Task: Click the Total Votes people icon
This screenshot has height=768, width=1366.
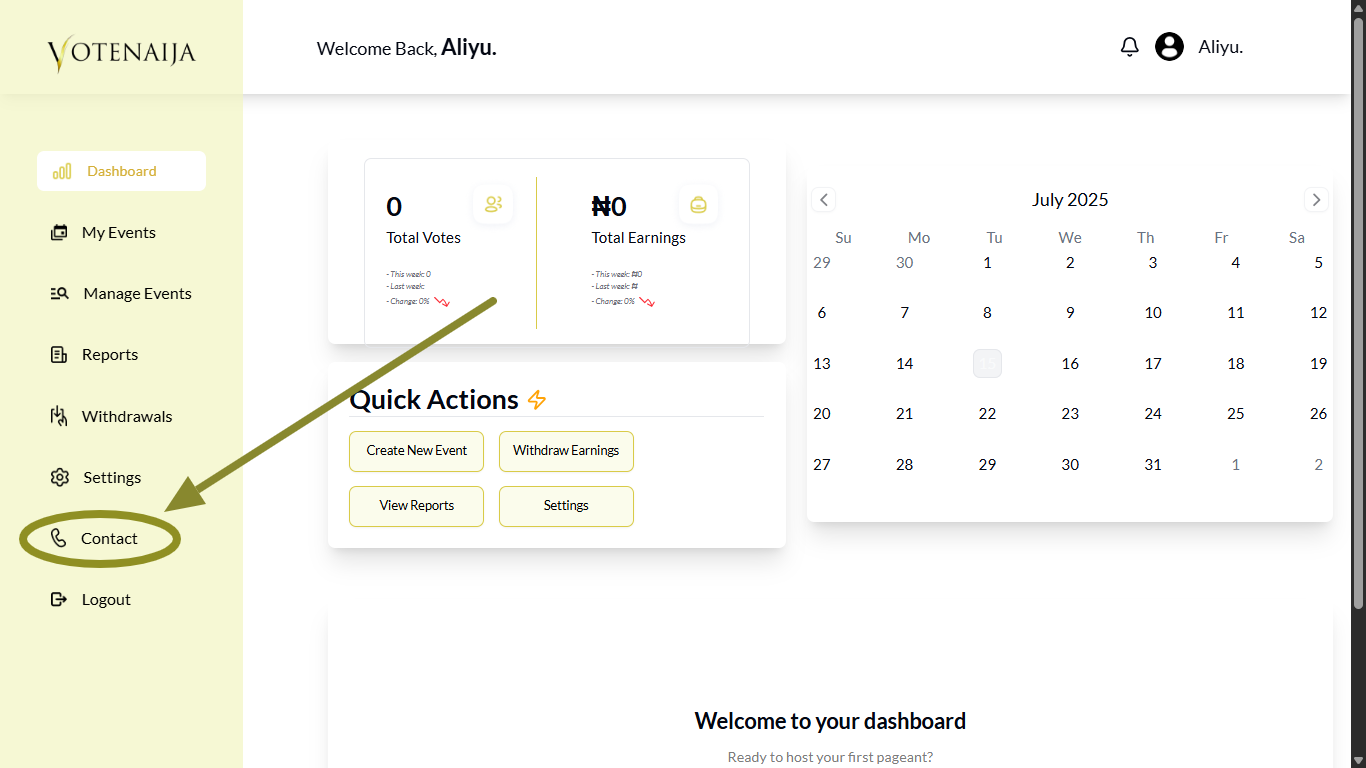Action: pyautogui.click(x=493, y=205)
